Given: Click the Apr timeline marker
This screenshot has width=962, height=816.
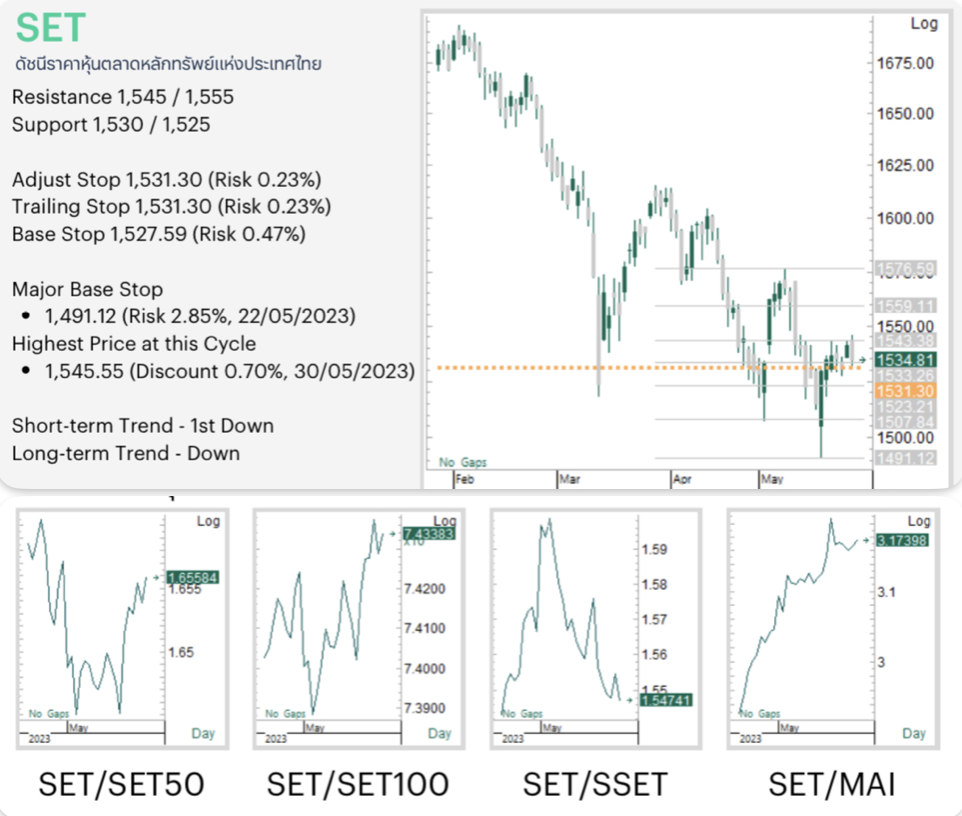Looking at the screenshot, I should tap(682, 479).
